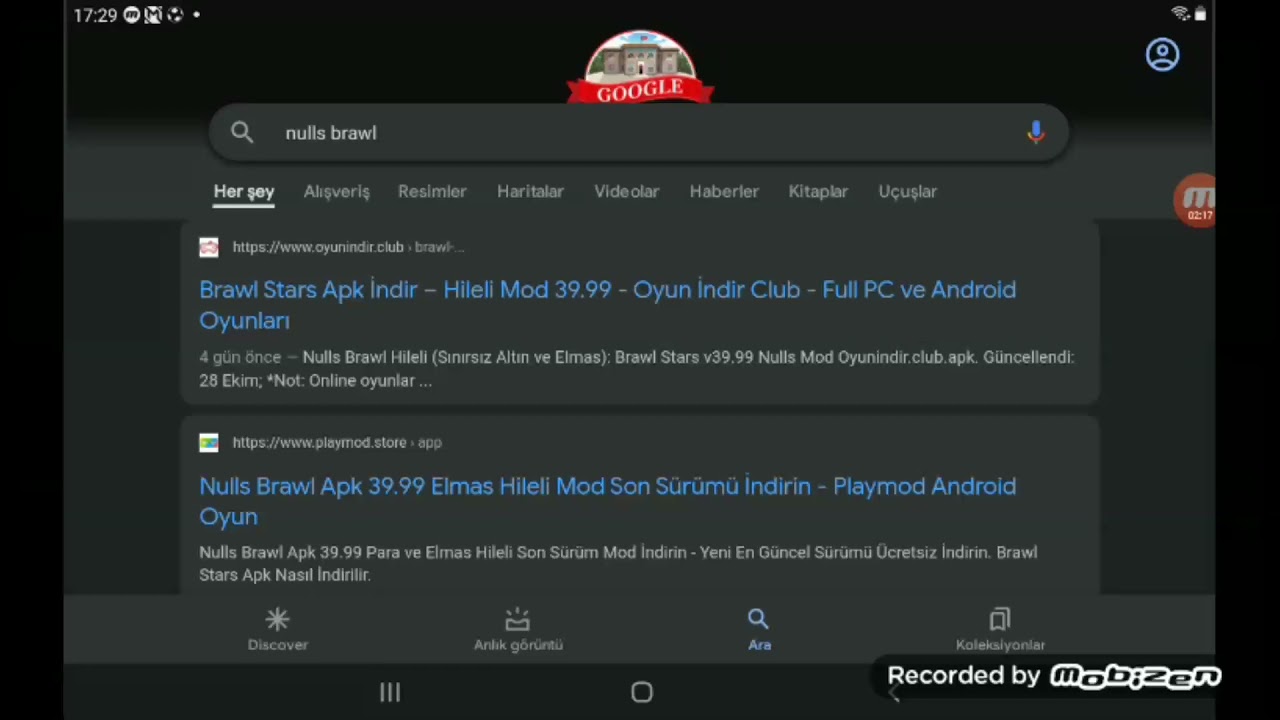Tap the Android home button
1280x720 pixels.
pos(642,692)
